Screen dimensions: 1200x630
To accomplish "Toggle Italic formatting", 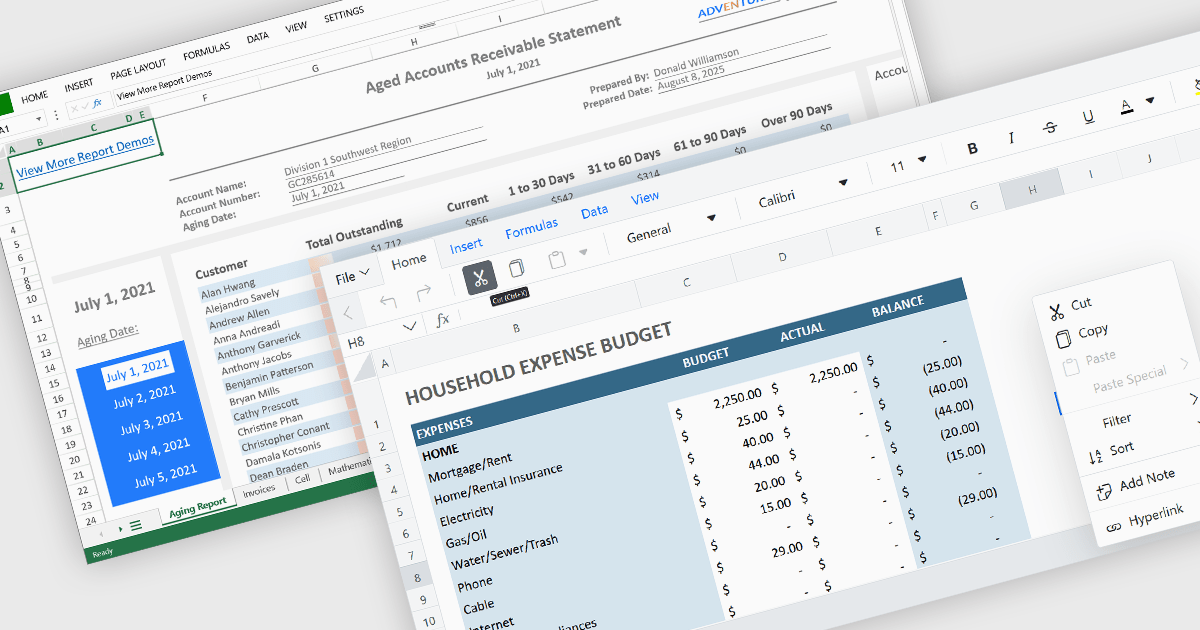I will point(1011,138).
